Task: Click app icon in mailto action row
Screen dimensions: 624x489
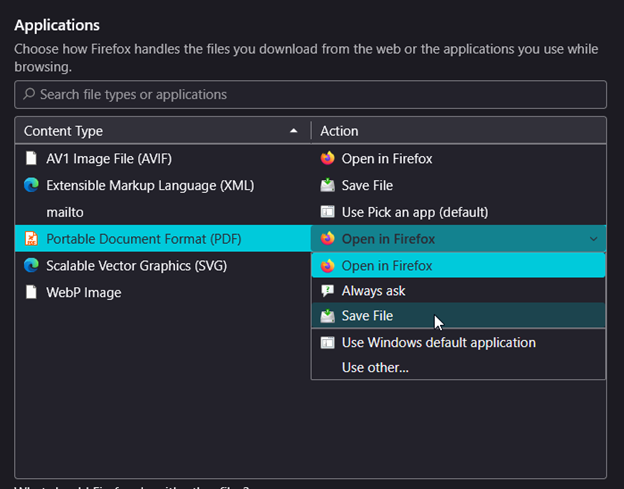Action: [x=328, y=212]
